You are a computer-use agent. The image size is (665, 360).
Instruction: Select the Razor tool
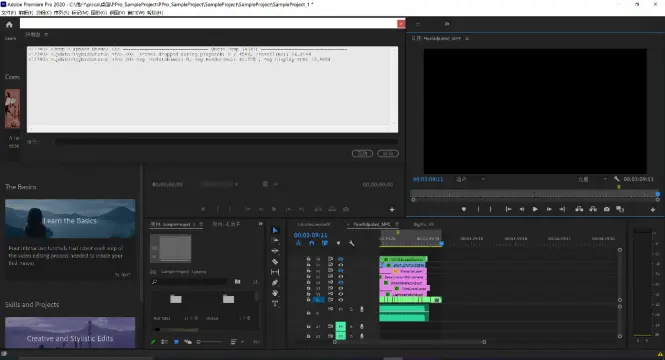point(275,262)
